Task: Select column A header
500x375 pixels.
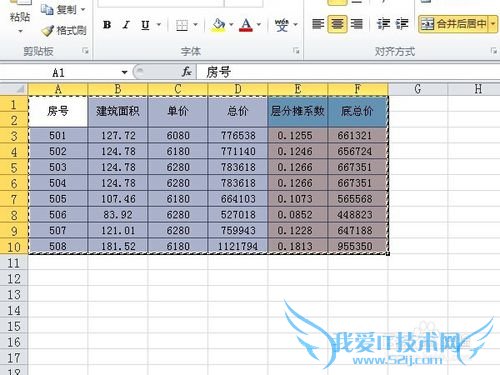Action: pos(58,89)
